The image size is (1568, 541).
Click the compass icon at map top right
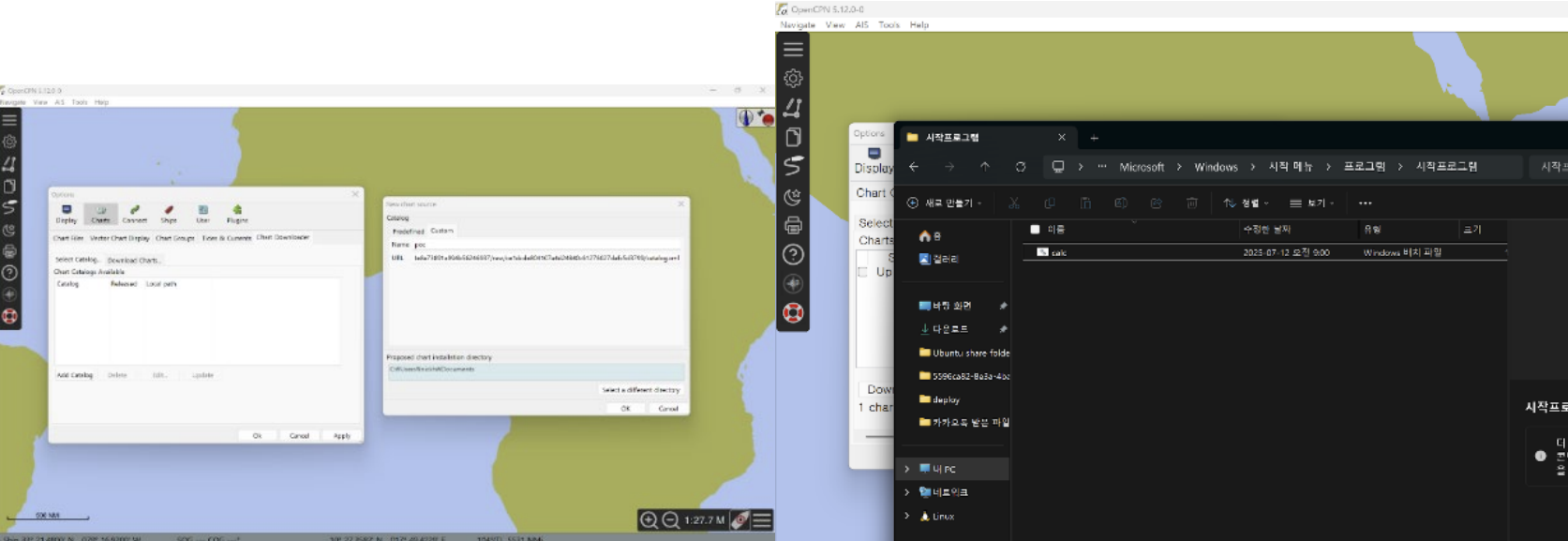pos(746,118)
